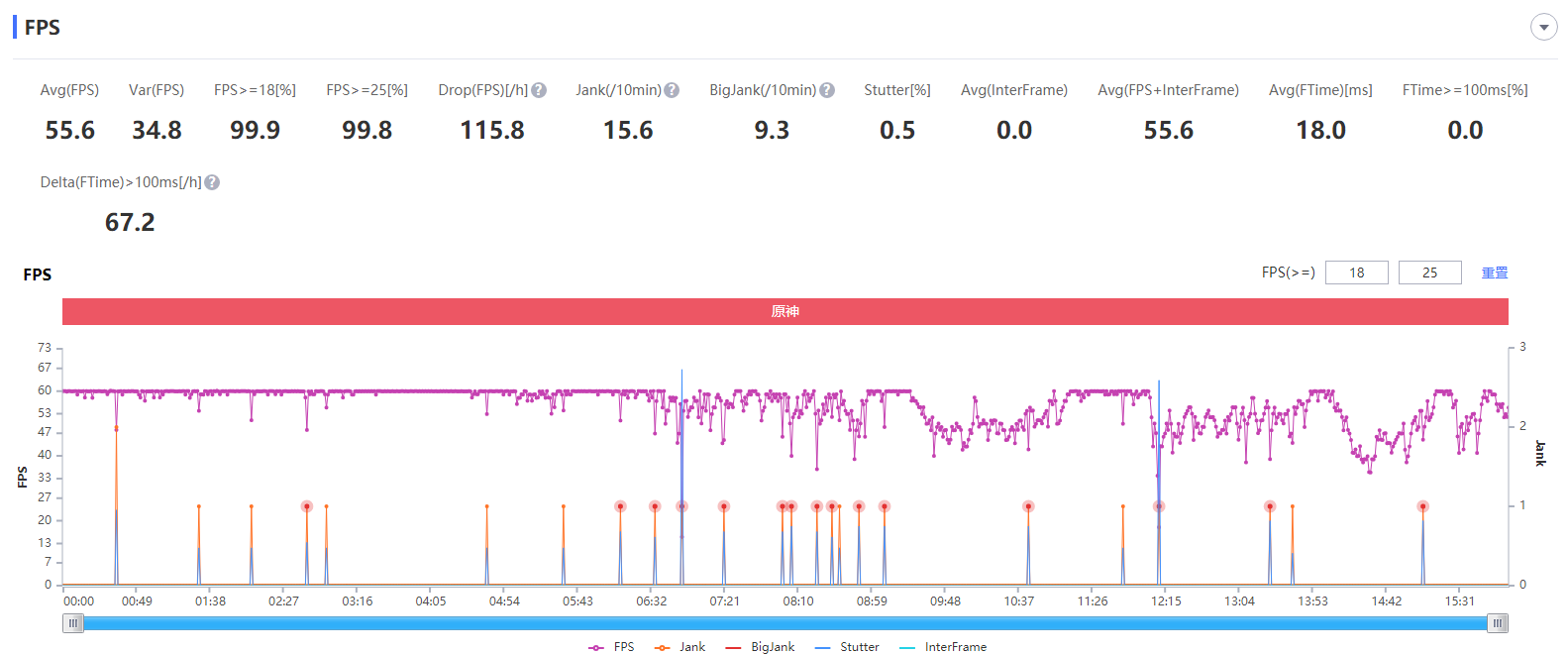1568x655 pixels.
Task: Click the blue time range scrollbar track
Action: 785,623
